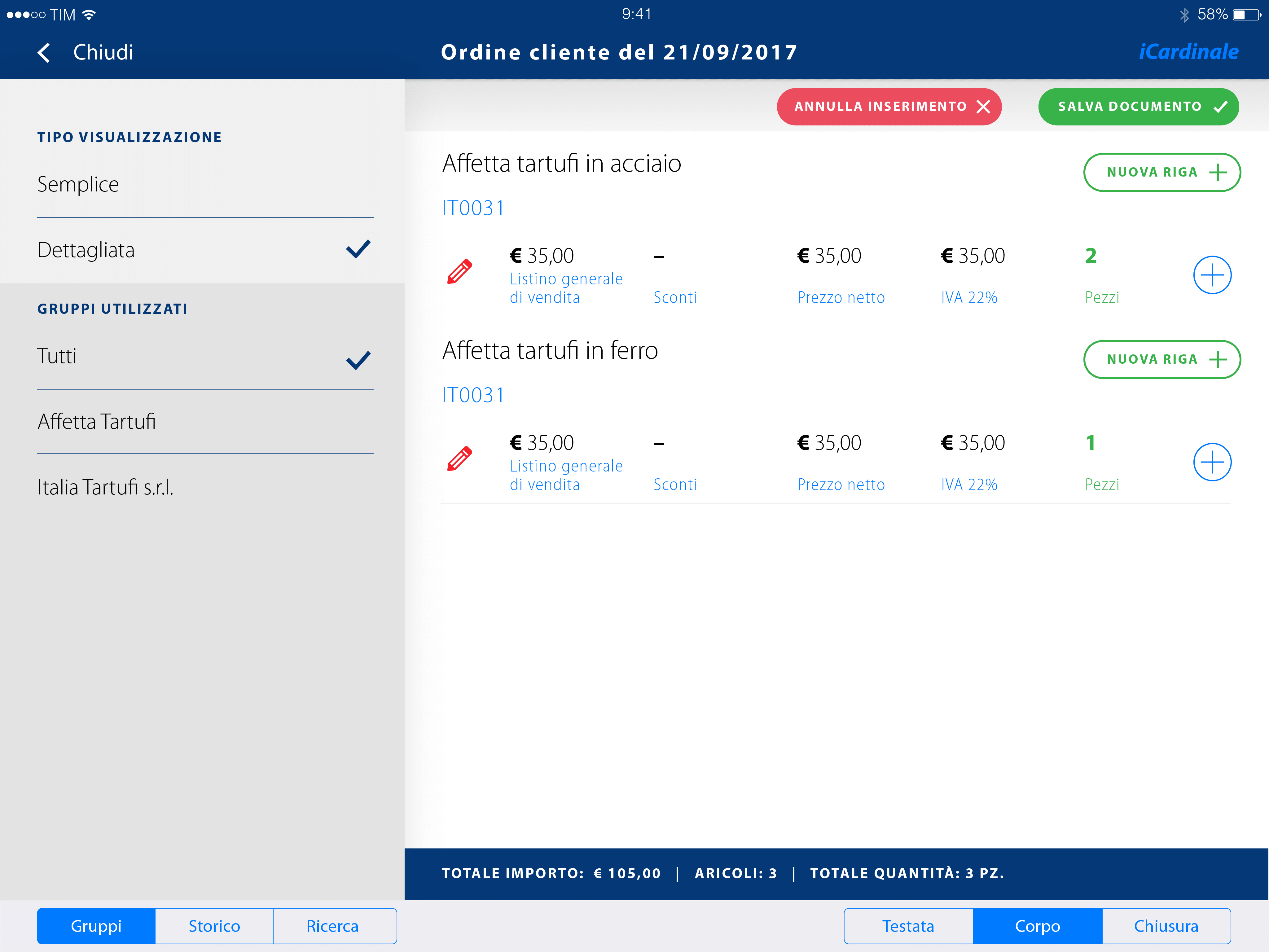Tap quantity 1 Pezzi on ferro row
Image resolution: width=1269 pixels, height=952 pixels.
pyautogui.click(x=1101, y=462)
